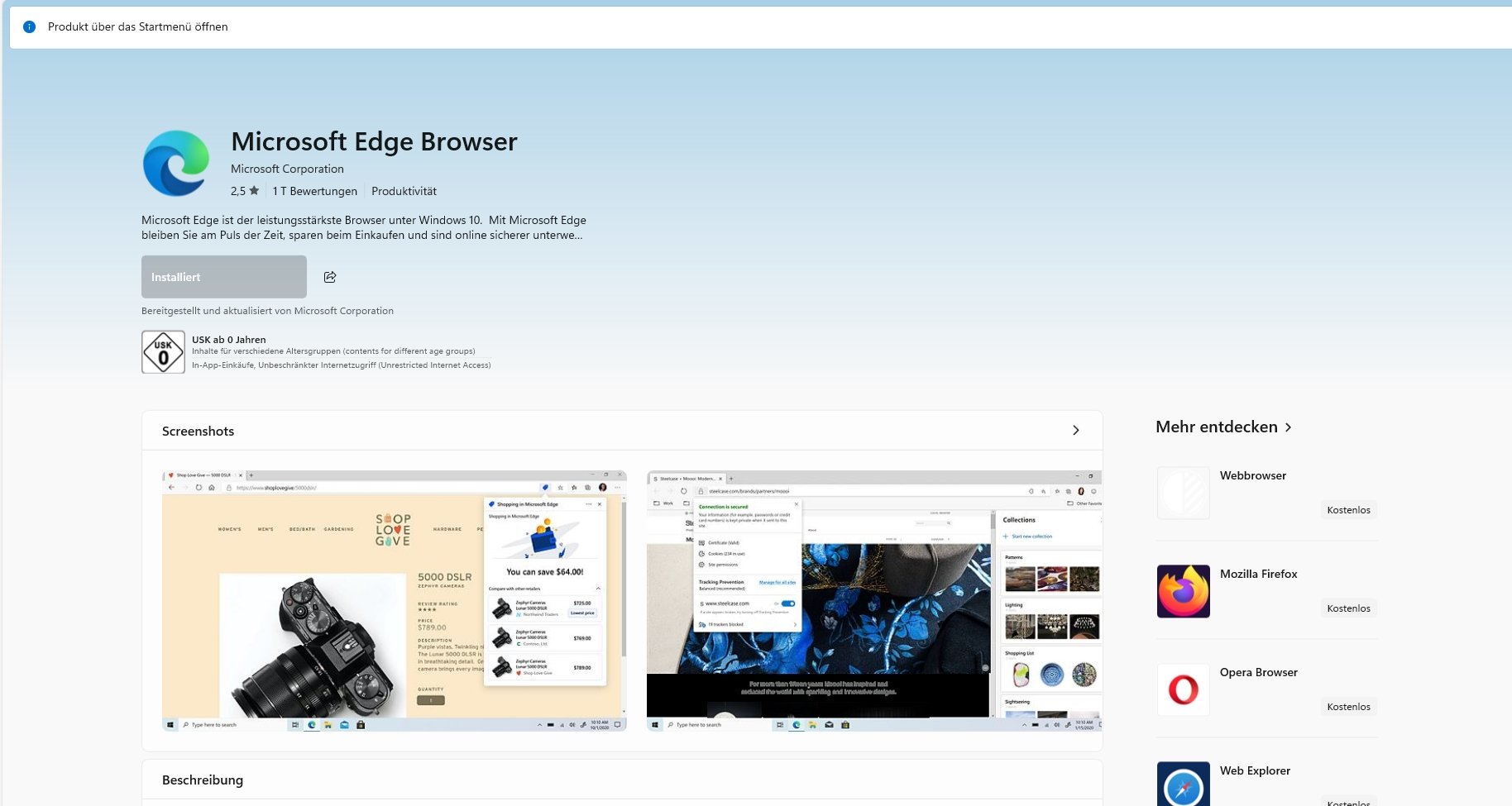Open the Webbrowser app icon
This screenshot has height=806, width=1512.
[x=1184, y=493]
